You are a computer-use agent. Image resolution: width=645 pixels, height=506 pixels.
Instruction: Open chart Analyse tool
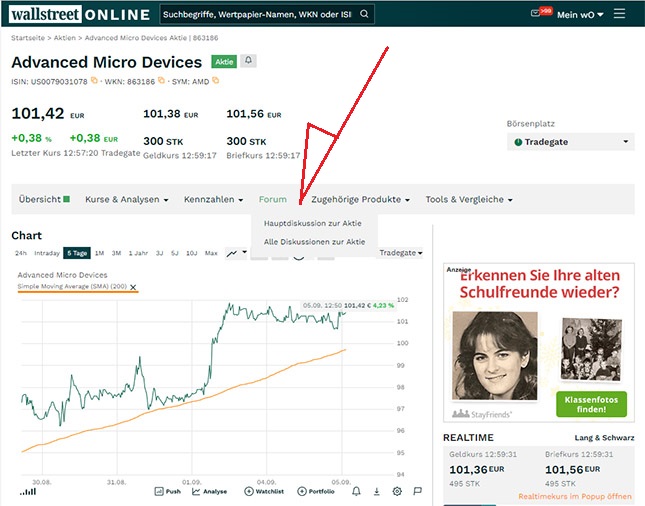click(209, 491)
